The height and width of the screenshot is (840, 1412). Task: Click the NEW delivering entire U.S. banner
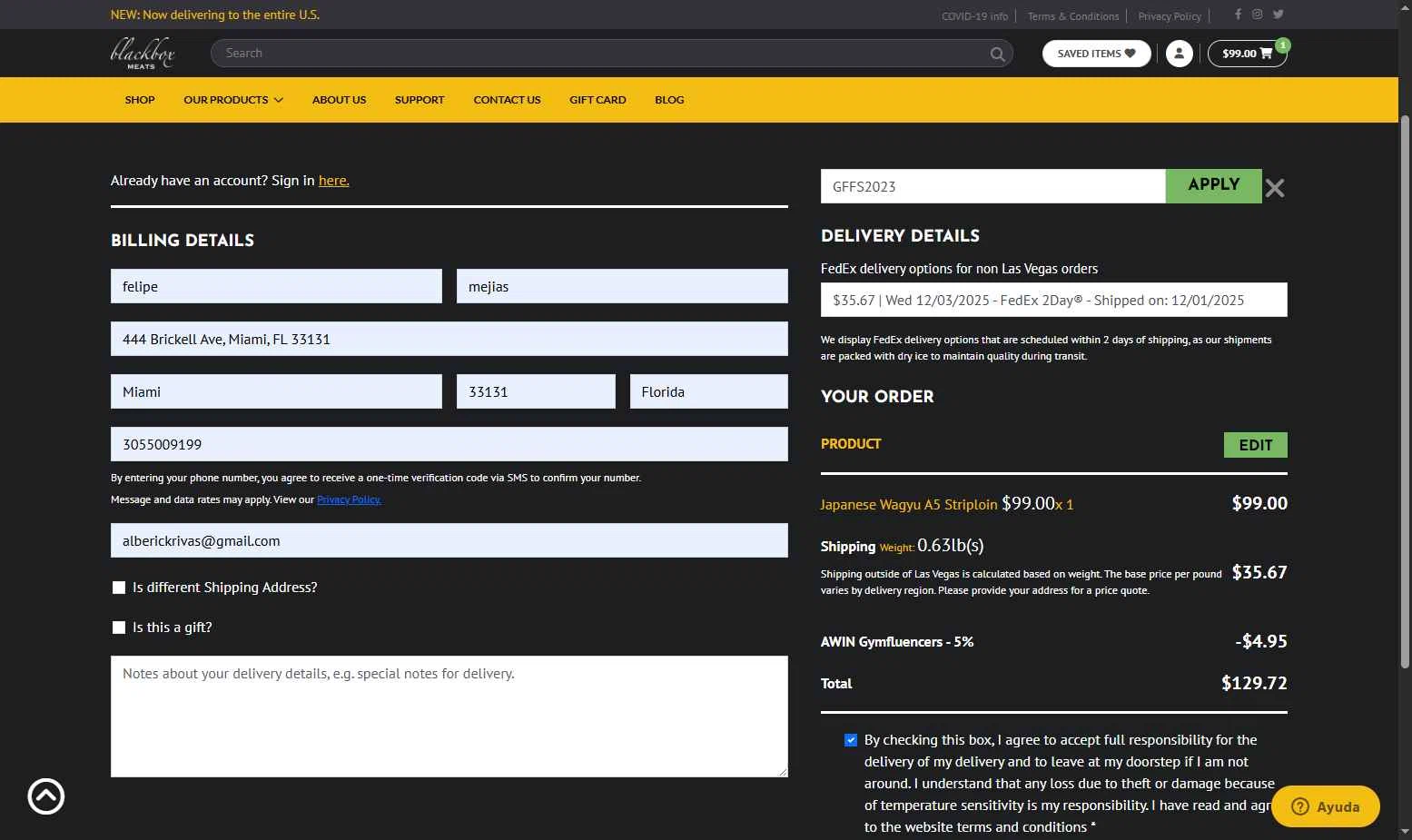coord(215,15)
